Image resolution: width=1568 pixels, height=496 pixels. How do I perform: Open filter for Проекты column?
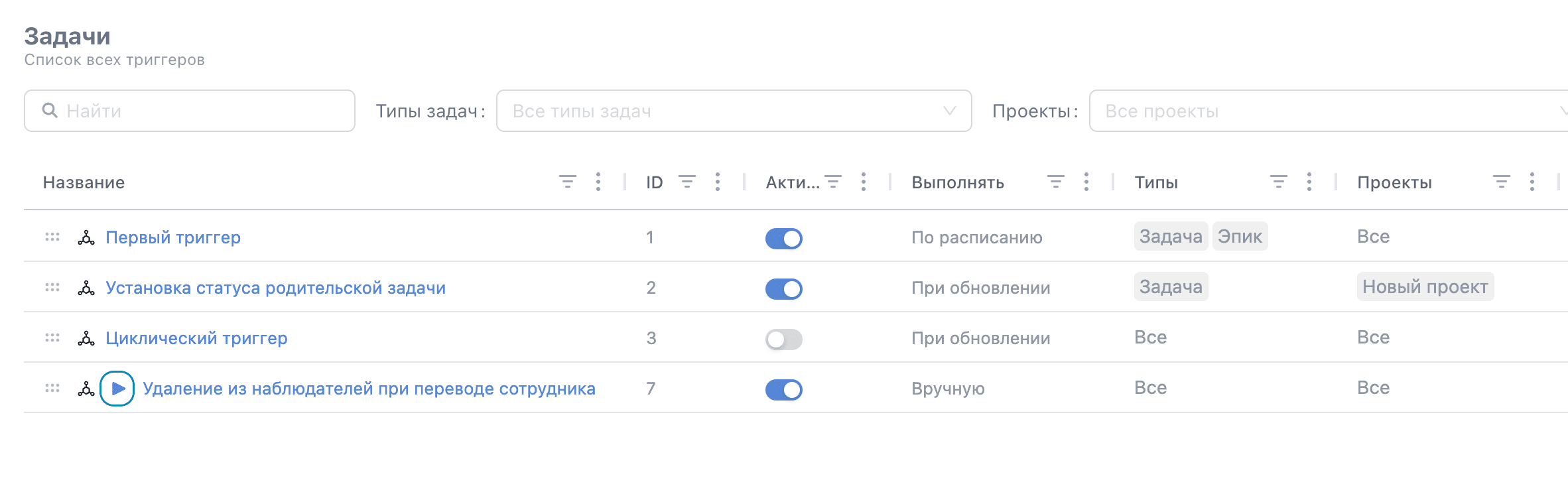tap(1502, 182)
